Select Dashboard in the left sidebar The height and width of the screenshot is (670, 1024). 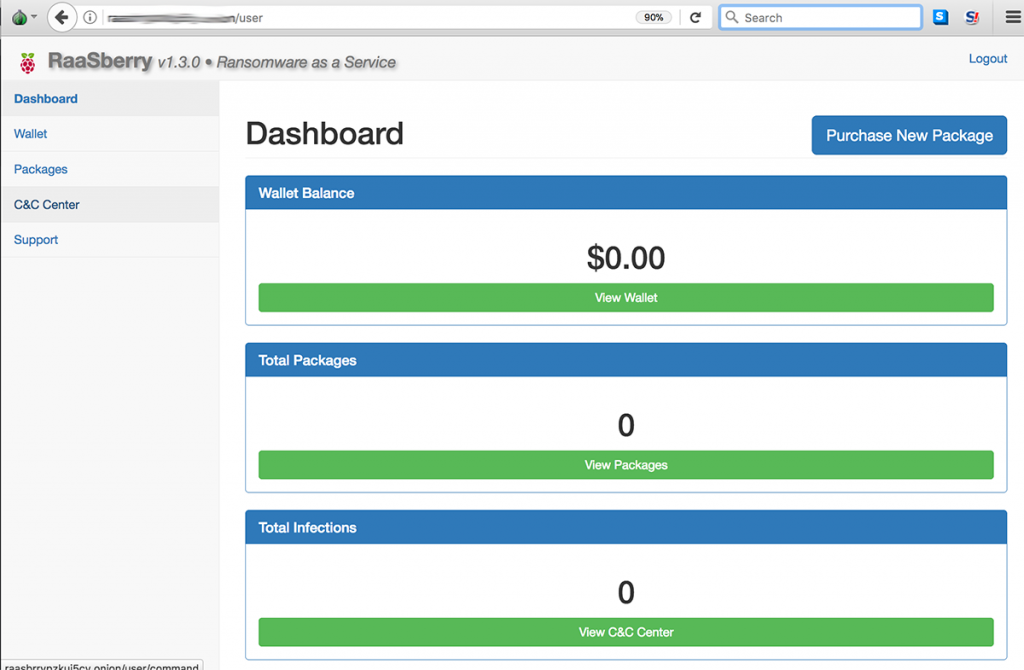click(46, 99)
